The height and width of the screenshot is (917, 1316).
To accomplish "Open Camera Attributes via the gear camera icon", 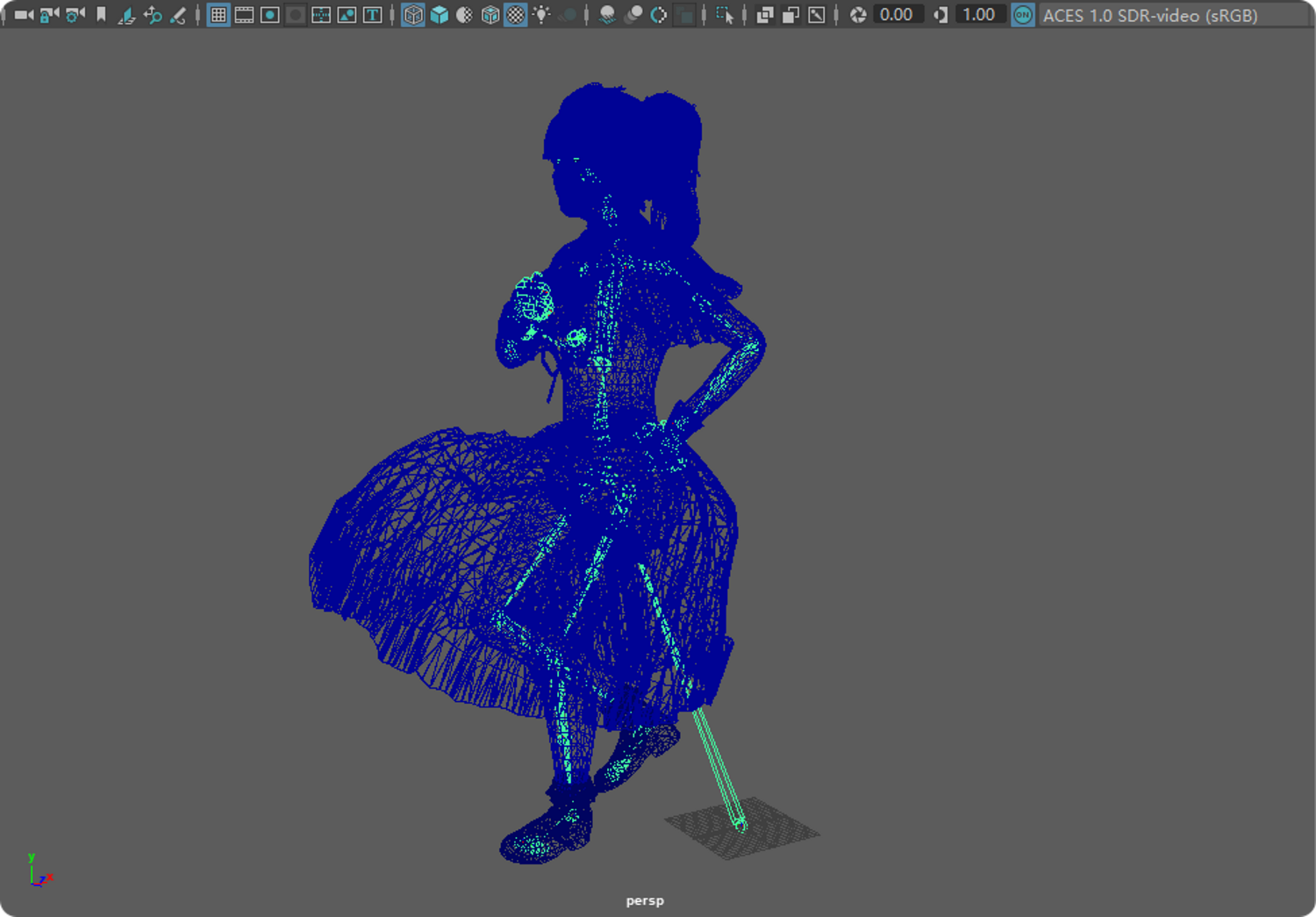I will (x=75, y=15).
